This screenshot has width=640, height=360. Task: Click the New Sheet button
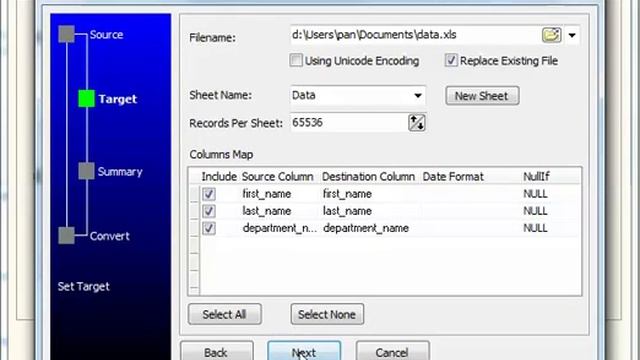(482, 96)
